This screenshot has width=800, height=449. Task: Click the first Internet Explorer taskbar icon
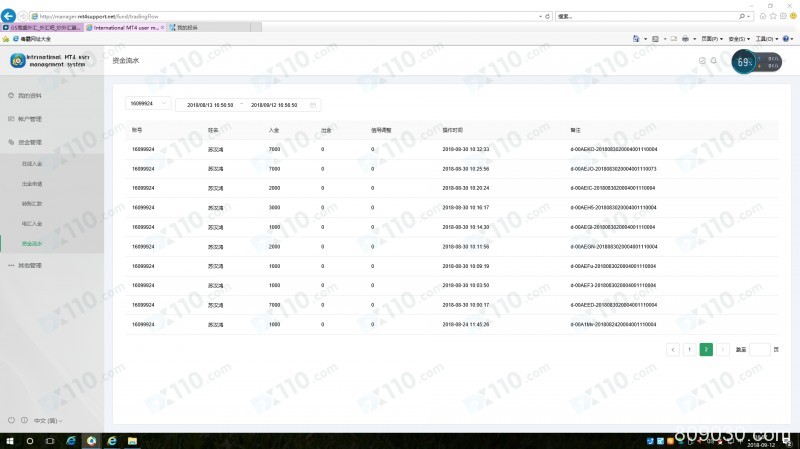click(x=71, y=441)
